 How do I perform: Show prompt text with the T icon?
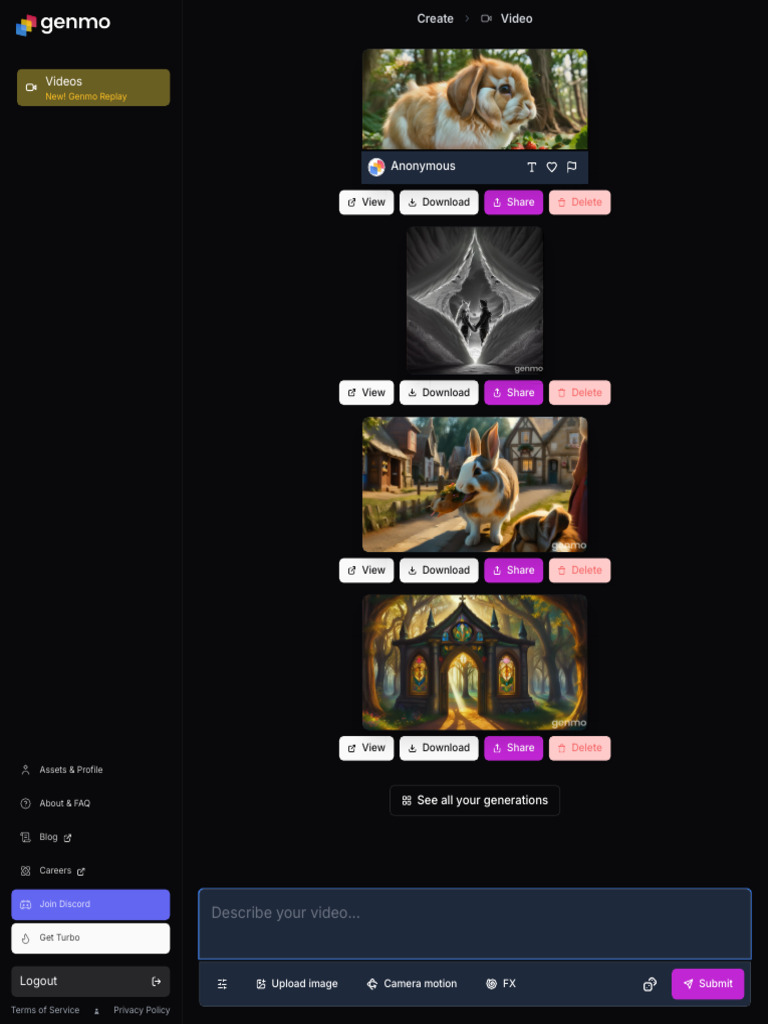point(532,167)
